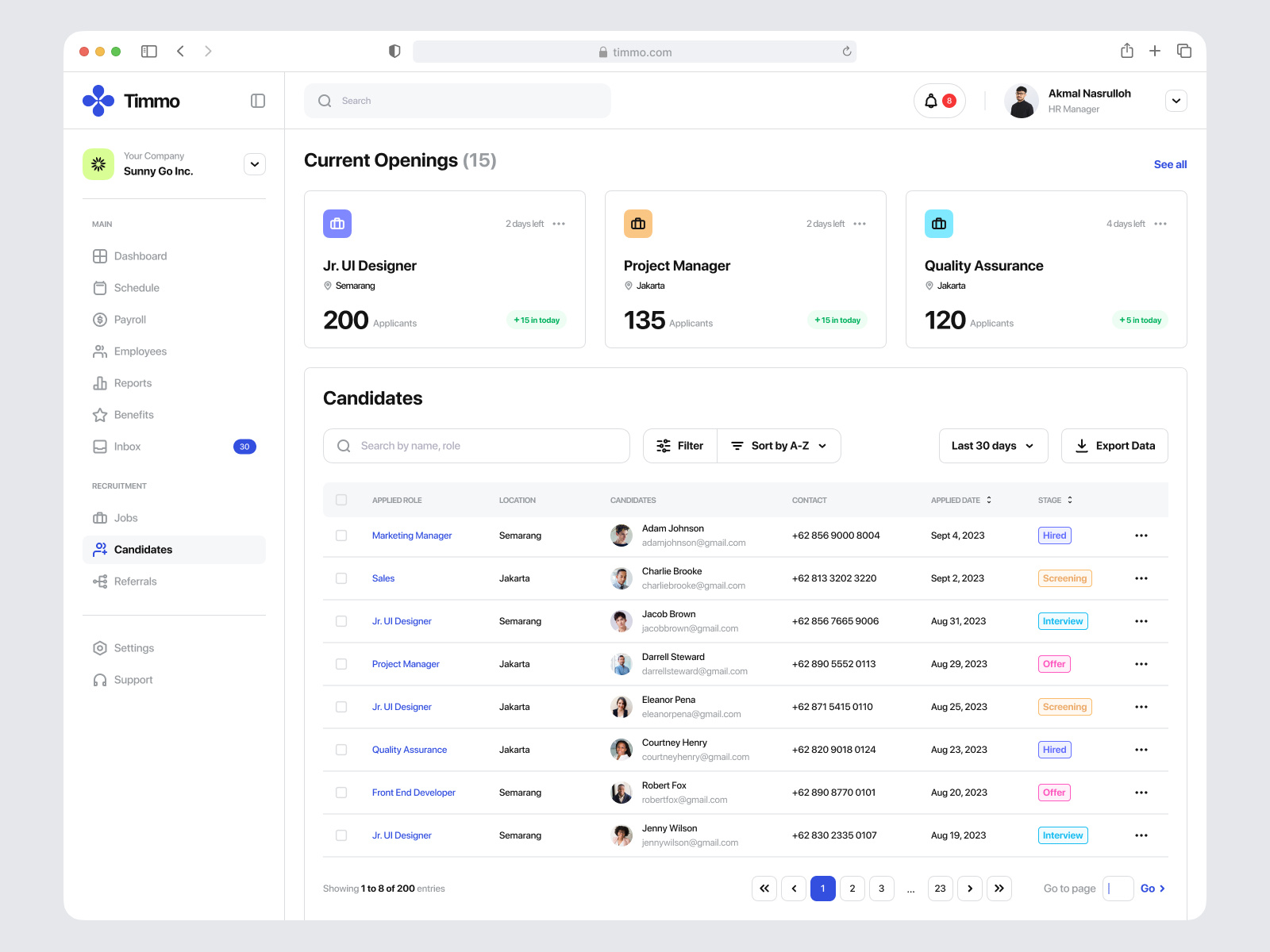Select the Employees sidebar icon
The width and height of the screenshot is (1270, 952).
[100, 351]
